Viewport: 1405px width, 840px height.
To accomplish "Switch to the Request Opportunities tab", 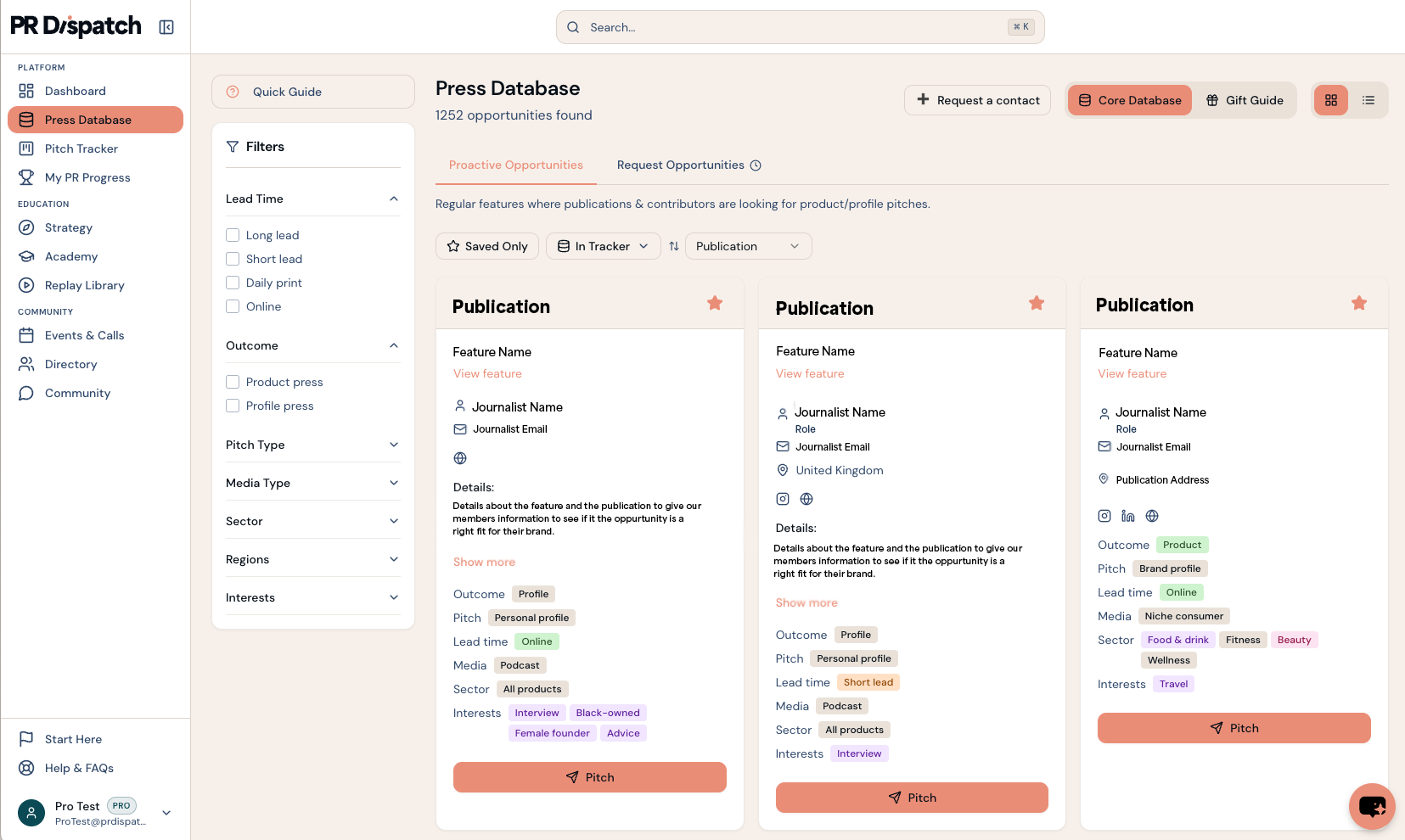I will (680, 165).
